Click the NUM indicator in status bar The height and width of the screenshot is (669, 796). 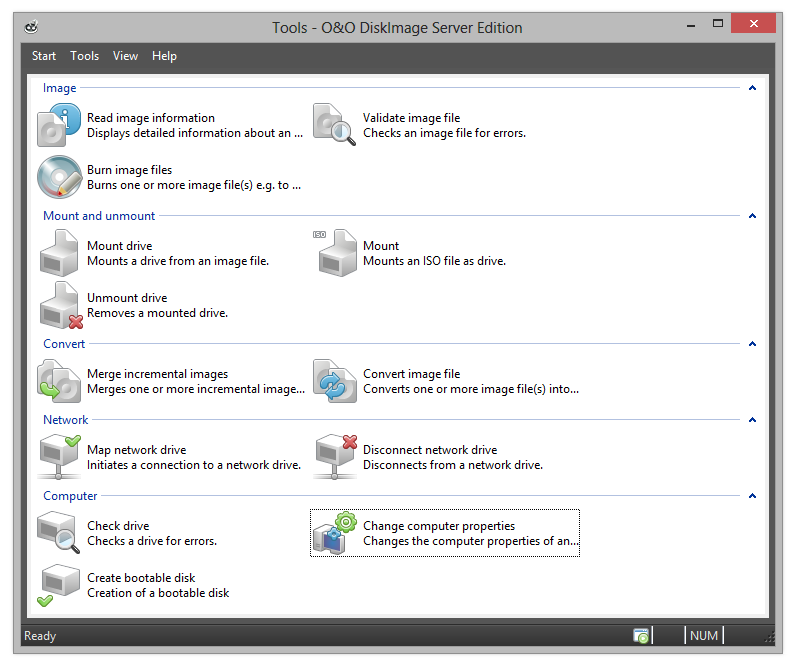pyautogui.click(x=704, y=635)
